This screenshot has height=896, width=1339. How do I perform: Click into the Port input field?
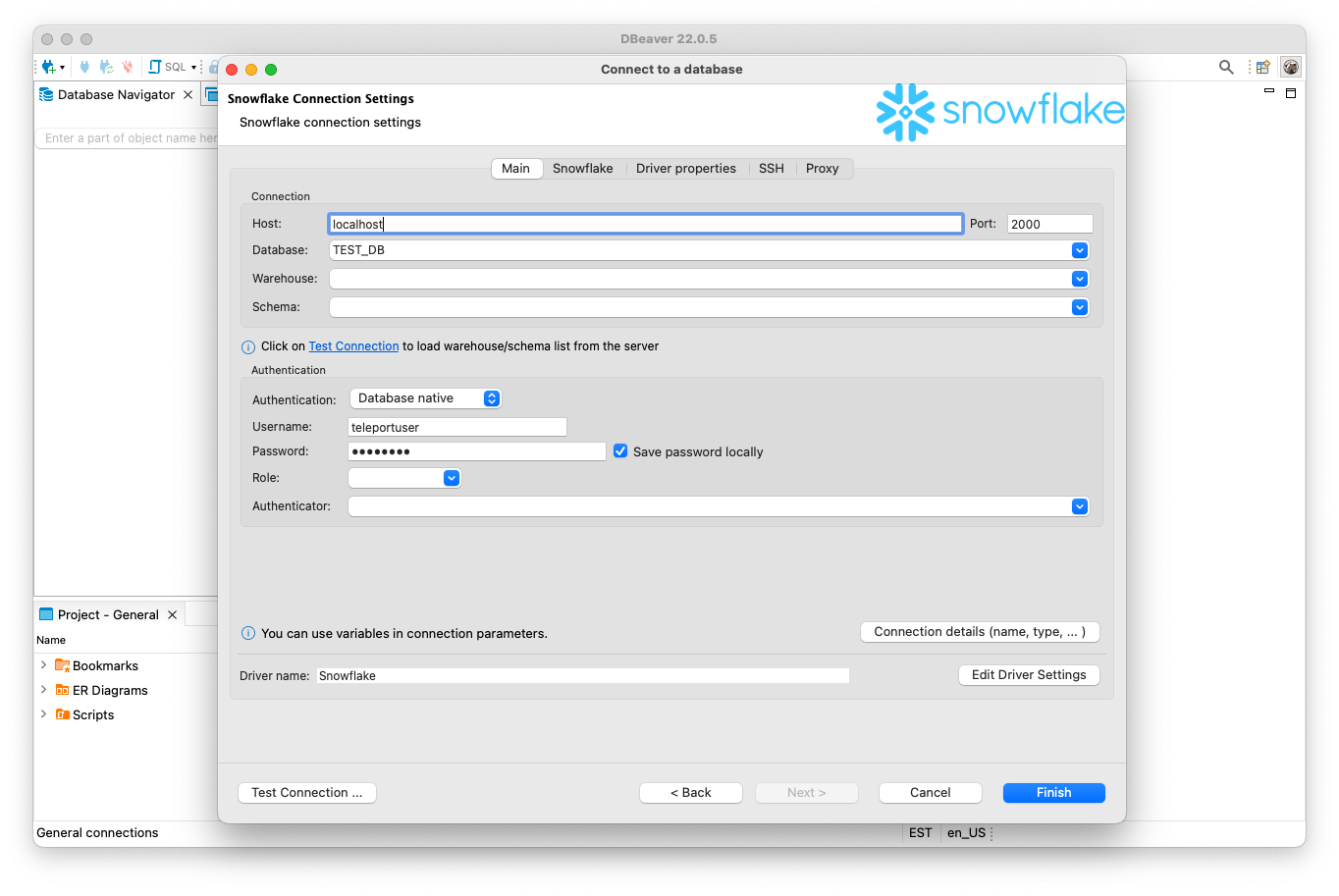1048,224
